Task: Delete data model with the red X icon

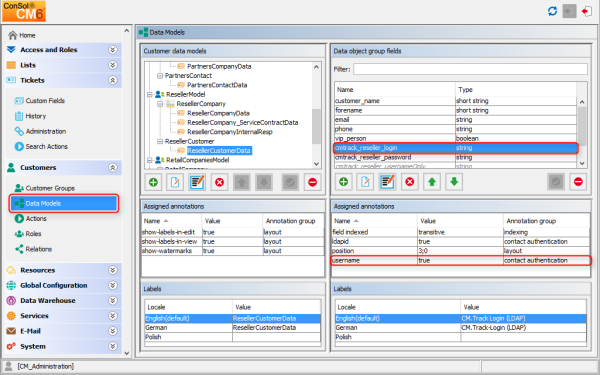Action: coord(219,182)
